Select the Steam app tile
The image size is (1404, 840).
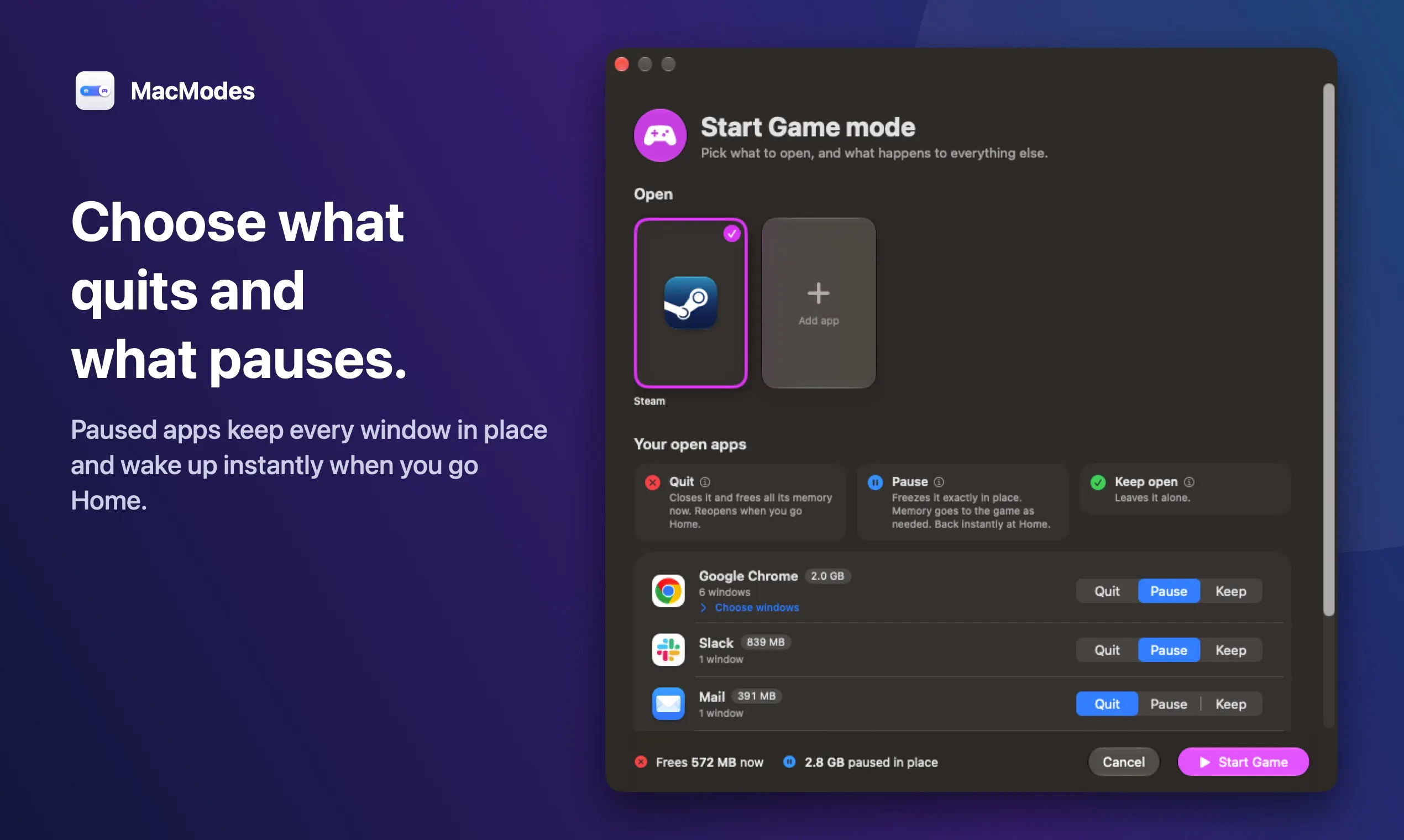pos(690,303)
